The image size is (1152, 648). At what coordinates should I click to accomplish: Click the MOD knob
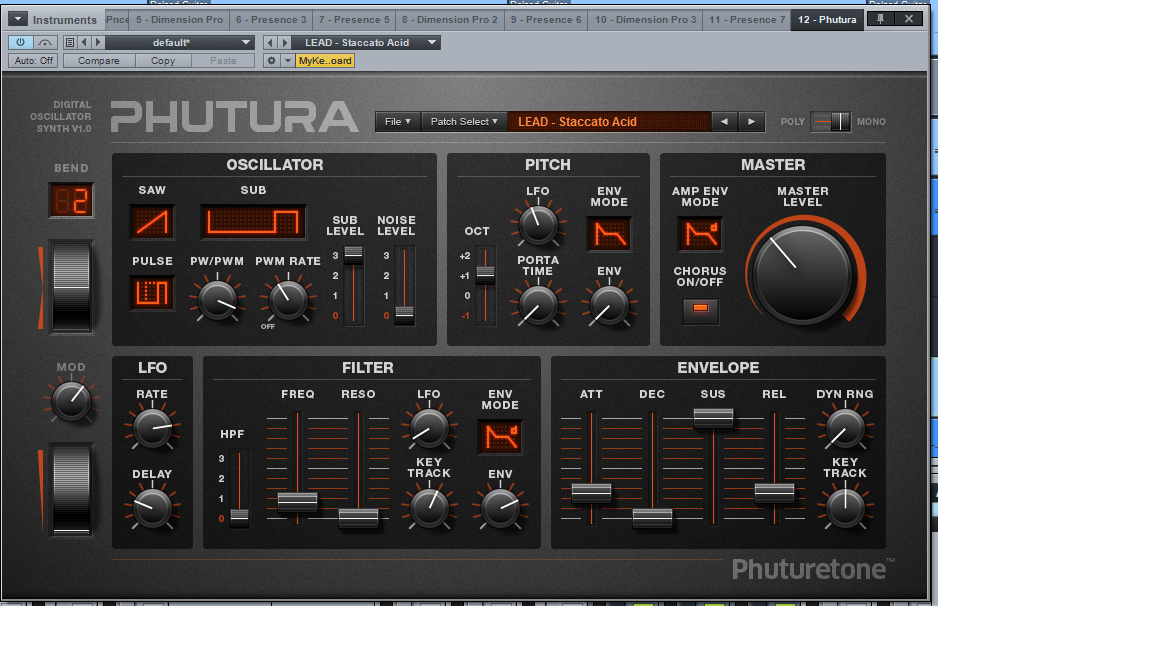point(71,402)
